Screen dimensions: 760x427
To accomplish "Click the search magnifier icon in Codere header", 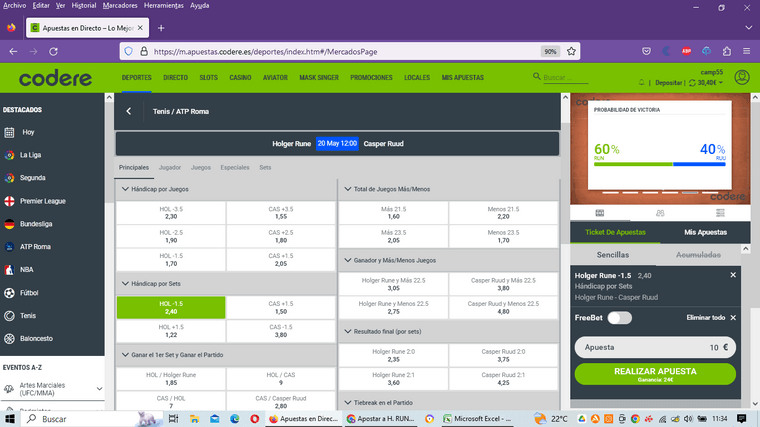I will tap(537, 77).
